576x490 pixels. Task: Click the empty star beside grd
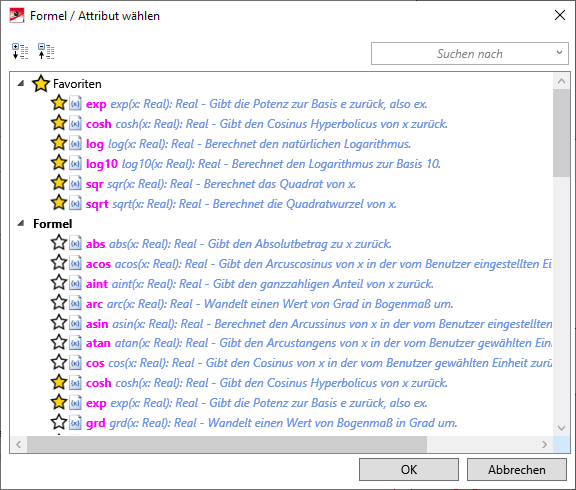click(59, 422)
